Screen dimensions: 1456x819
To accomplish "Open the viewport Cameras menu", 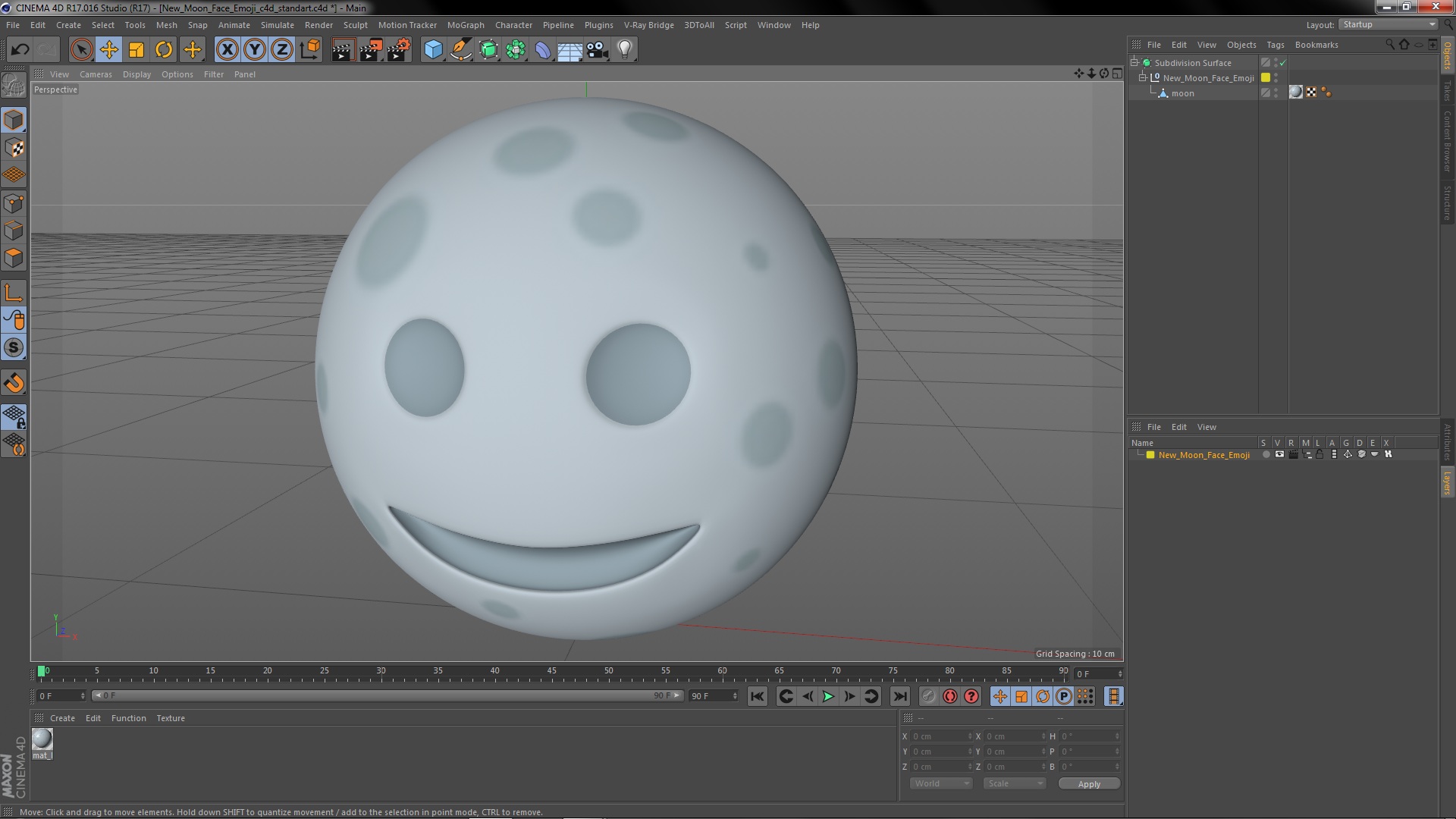I will (x=96, y=74).
